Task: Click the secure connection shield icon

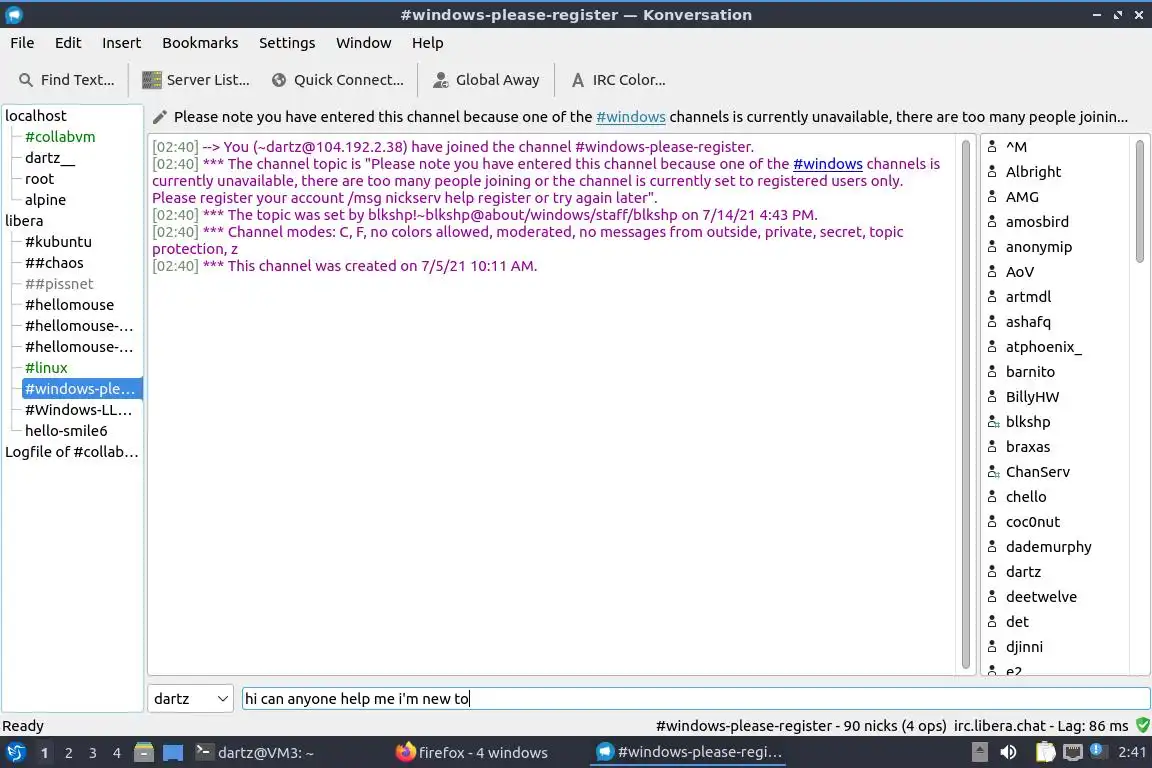Action: tap(1142, 725)
